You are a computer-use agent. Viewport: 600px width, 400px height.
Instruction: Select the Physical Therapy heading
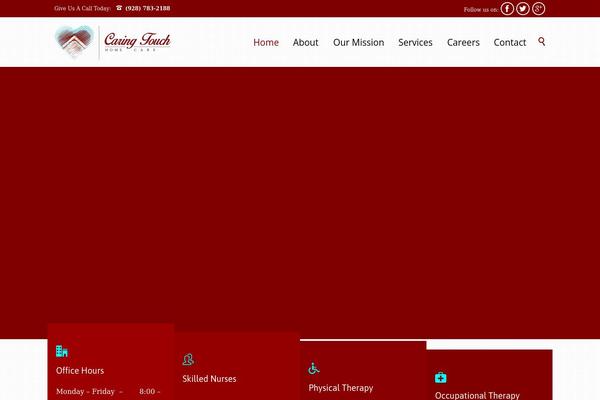click(341, 388)
